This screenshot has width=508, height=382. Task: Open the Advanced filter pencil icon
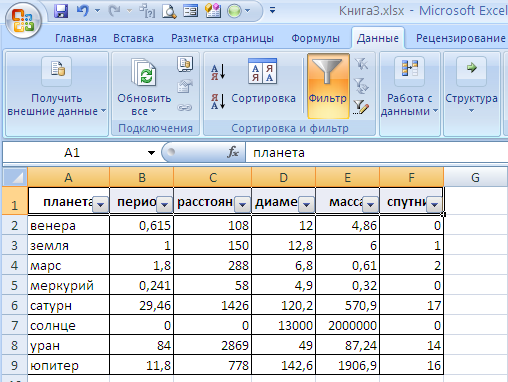pos(362,107)
